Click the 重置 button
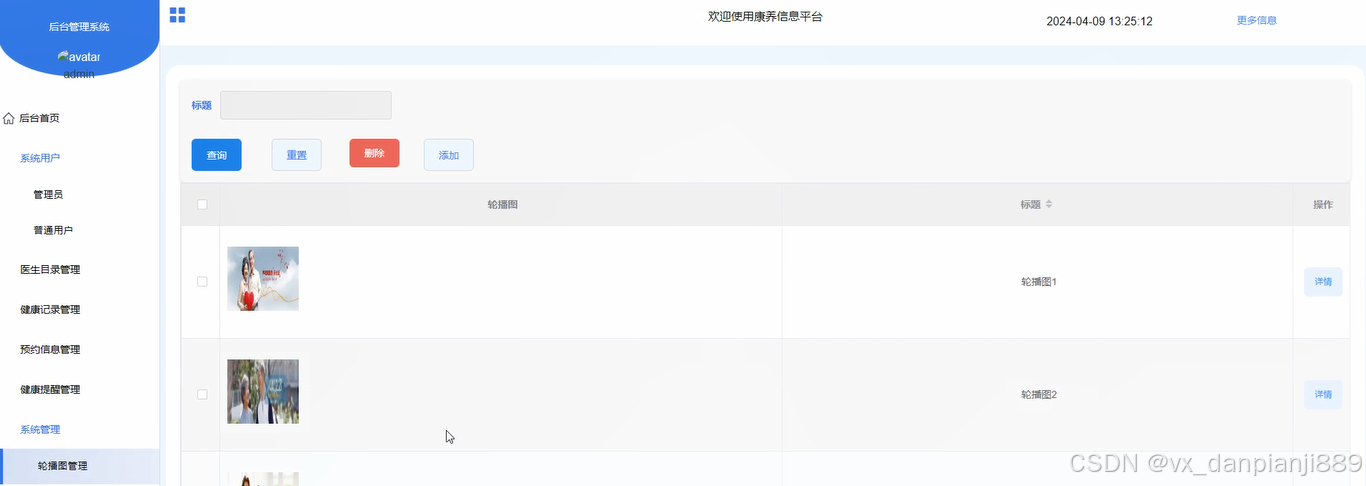This screenshot has width=1366, height=486. pos(297,155)
